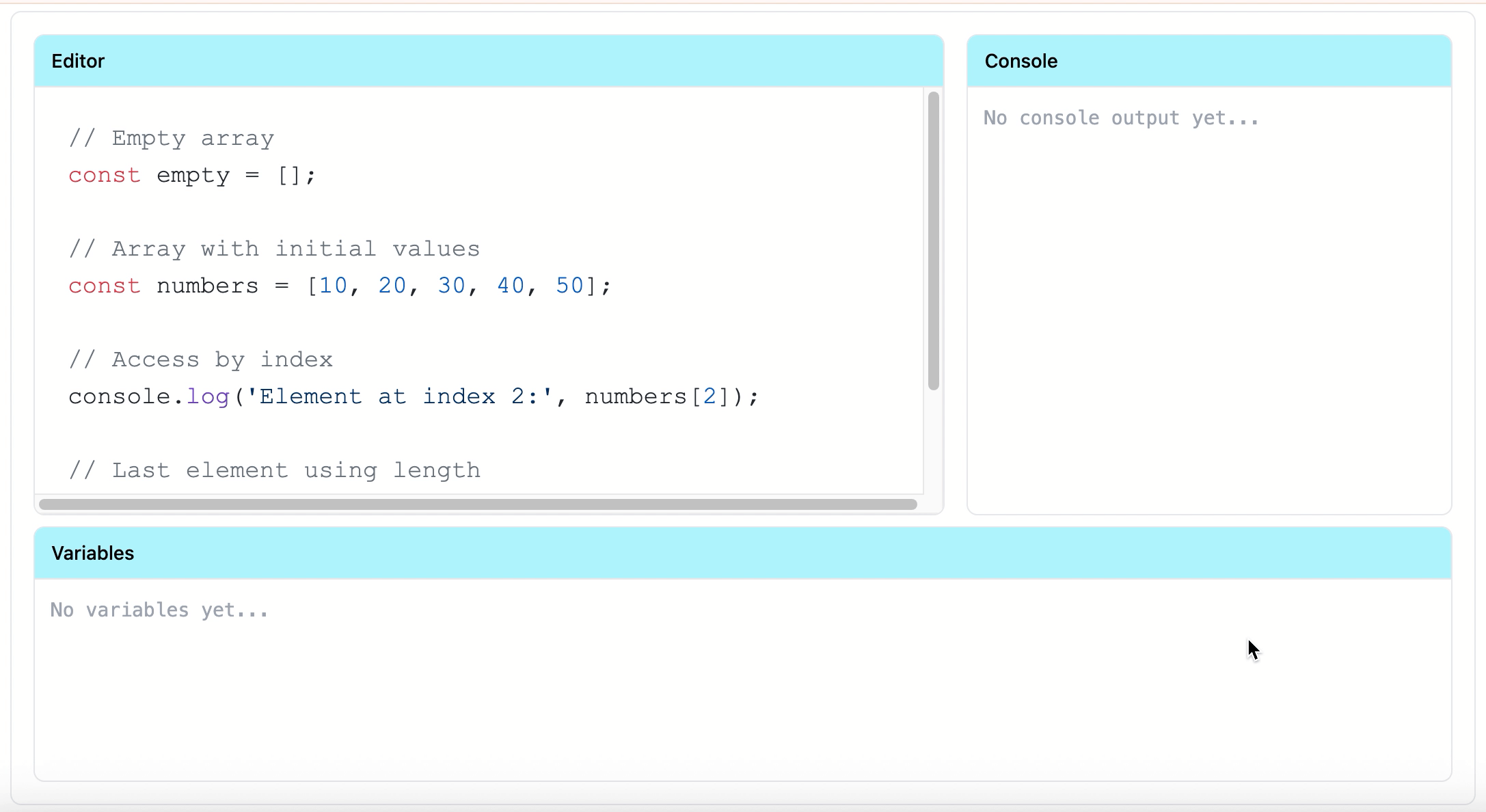This screenshot has width=1486, height=812.
Task: Click the Console panel header
Action: [x=1208, y=62]
